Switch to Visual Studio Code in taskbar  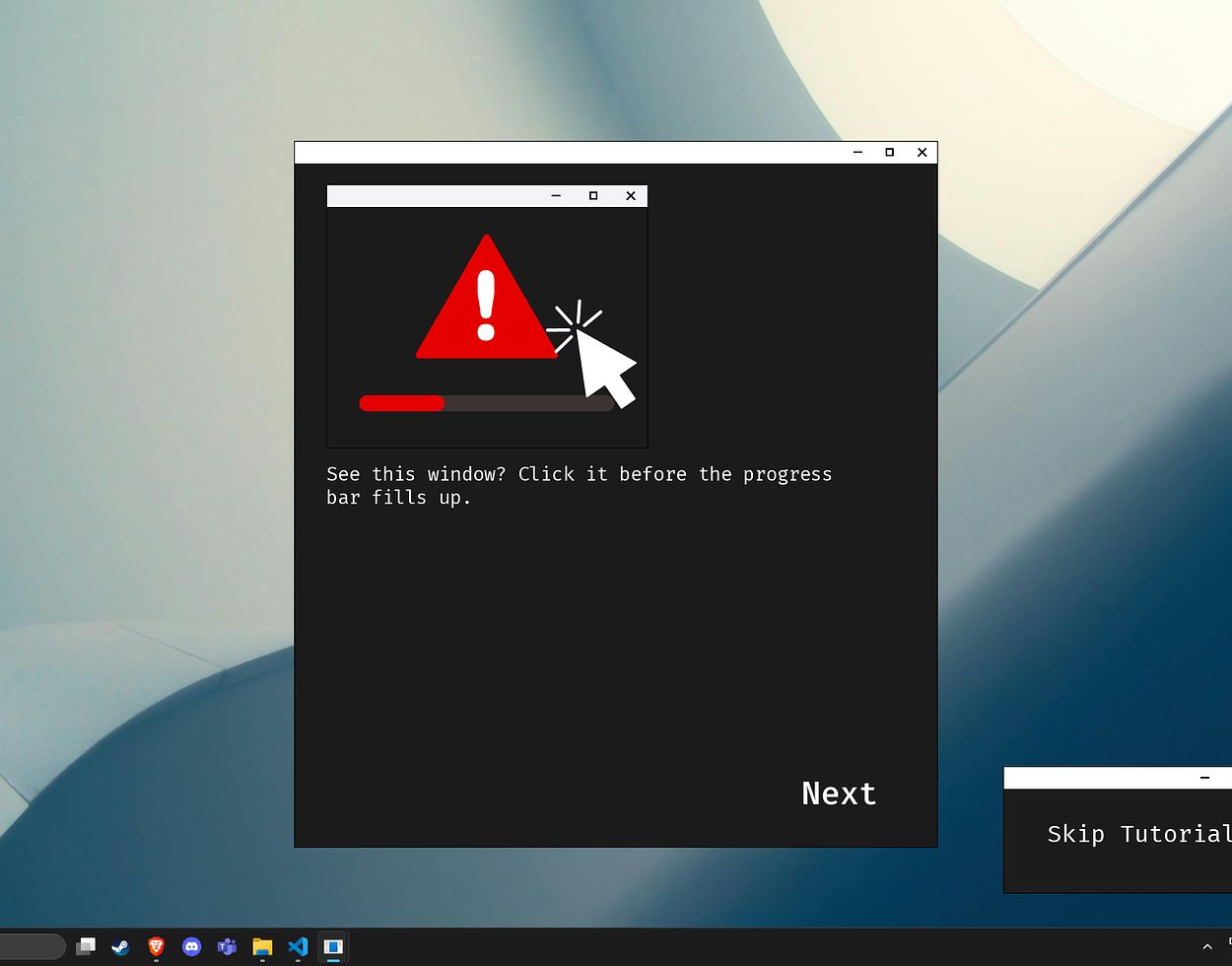click(x=298, y=947)
